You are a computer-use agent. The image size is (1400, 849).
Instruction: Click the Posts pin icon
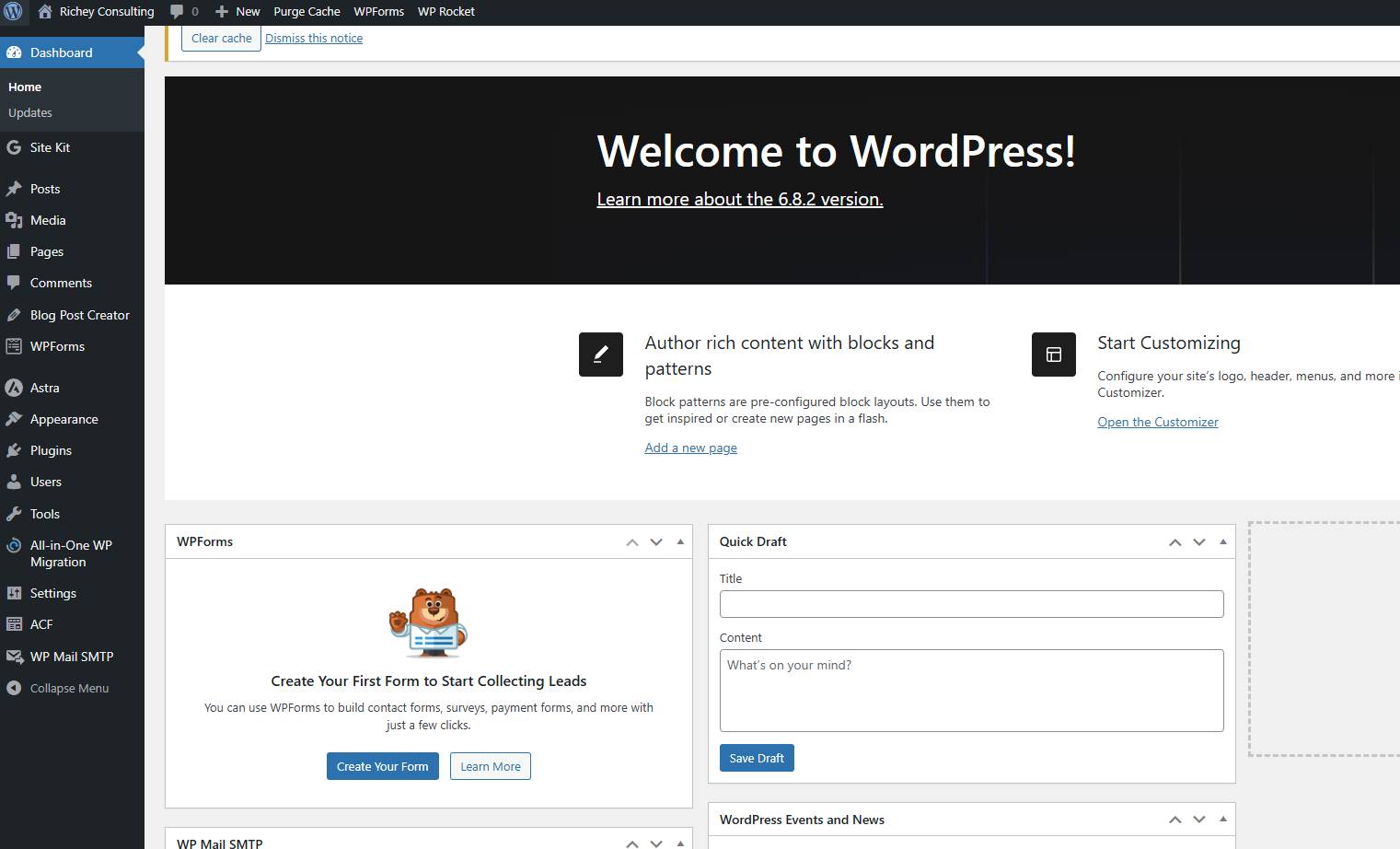(x=14, y=189)
